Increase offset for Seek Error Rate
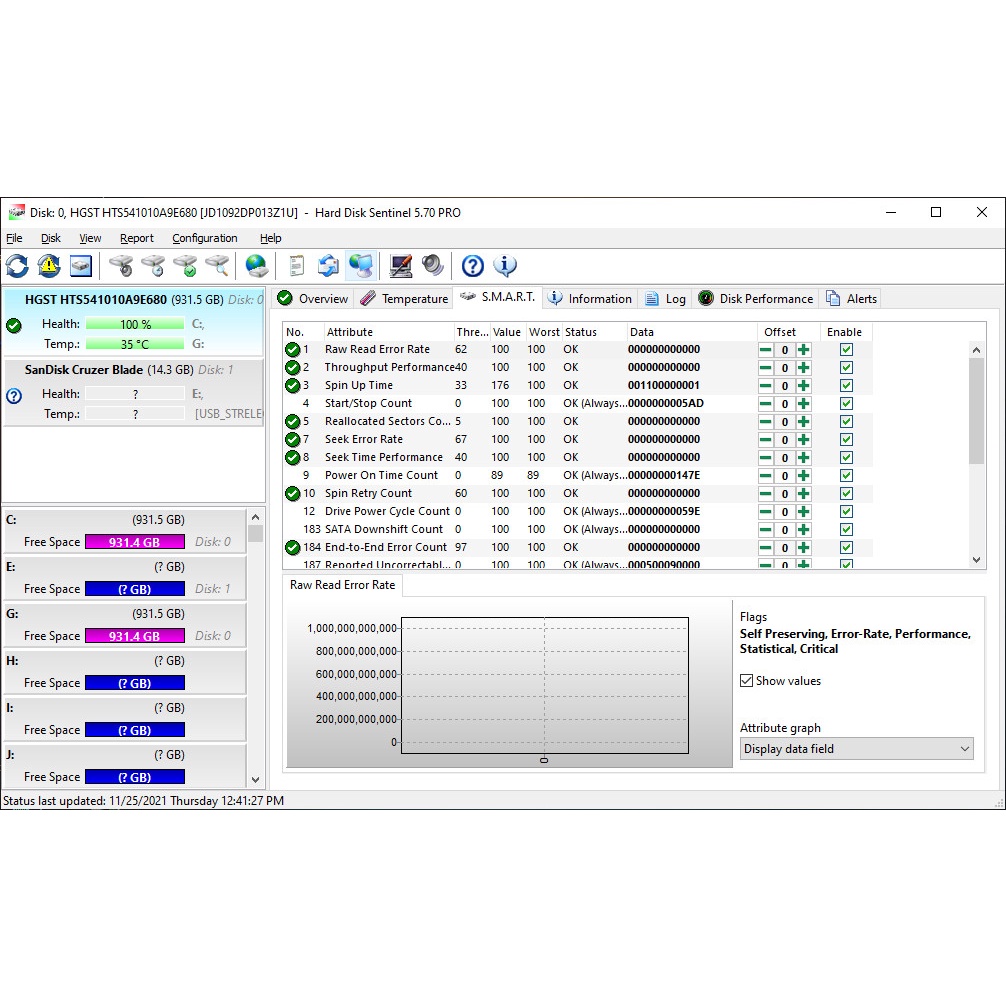Viewport: 1006px width, 1006px height. (x=803, y=440)
